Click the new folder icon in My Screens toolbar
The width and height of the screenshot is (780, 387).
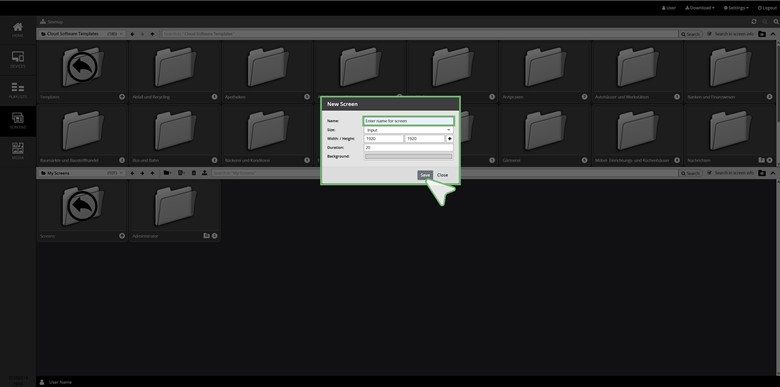pyautogui.click(x=167, y=173)
